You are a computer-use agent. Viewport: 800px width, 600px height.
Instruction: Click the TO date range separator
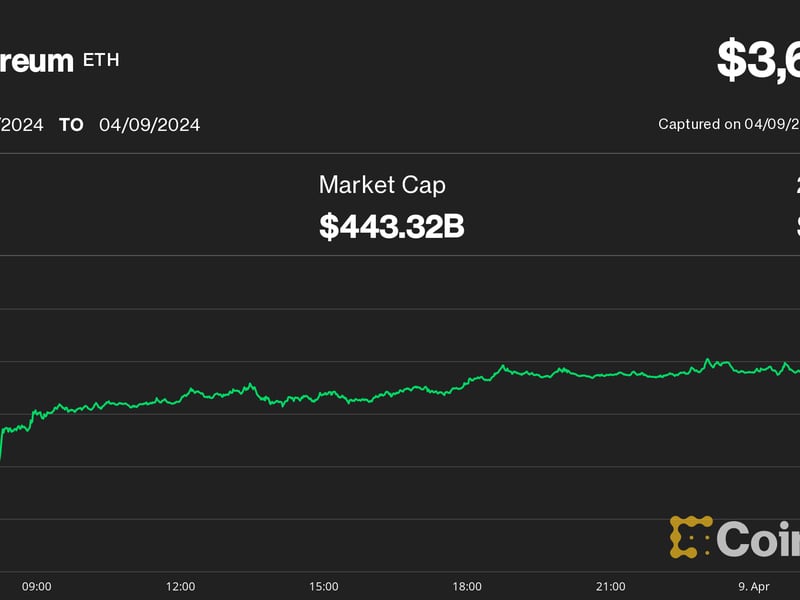tap(71, 125)
